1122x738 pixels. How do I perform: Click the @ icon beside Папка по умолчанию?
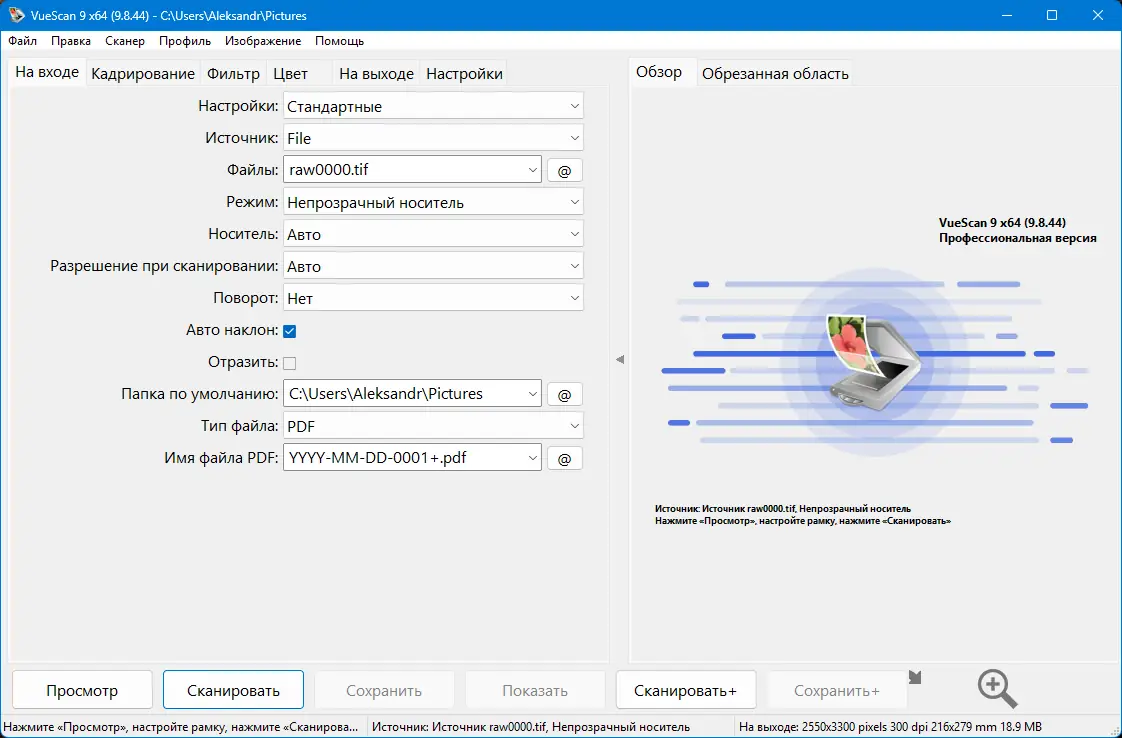coord(564,393)
